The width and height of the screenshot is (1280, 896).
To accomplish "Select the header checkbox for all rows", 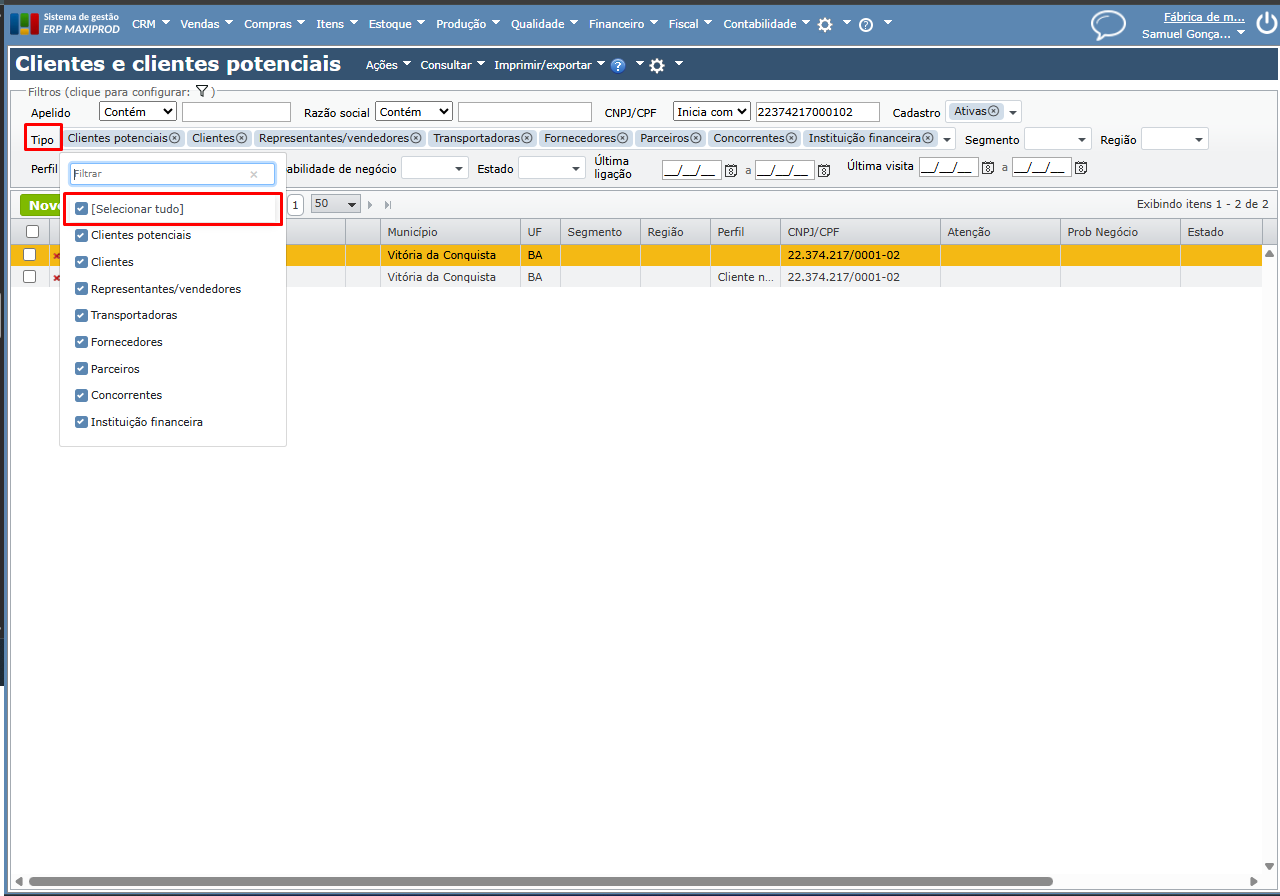I will (32, 232).
